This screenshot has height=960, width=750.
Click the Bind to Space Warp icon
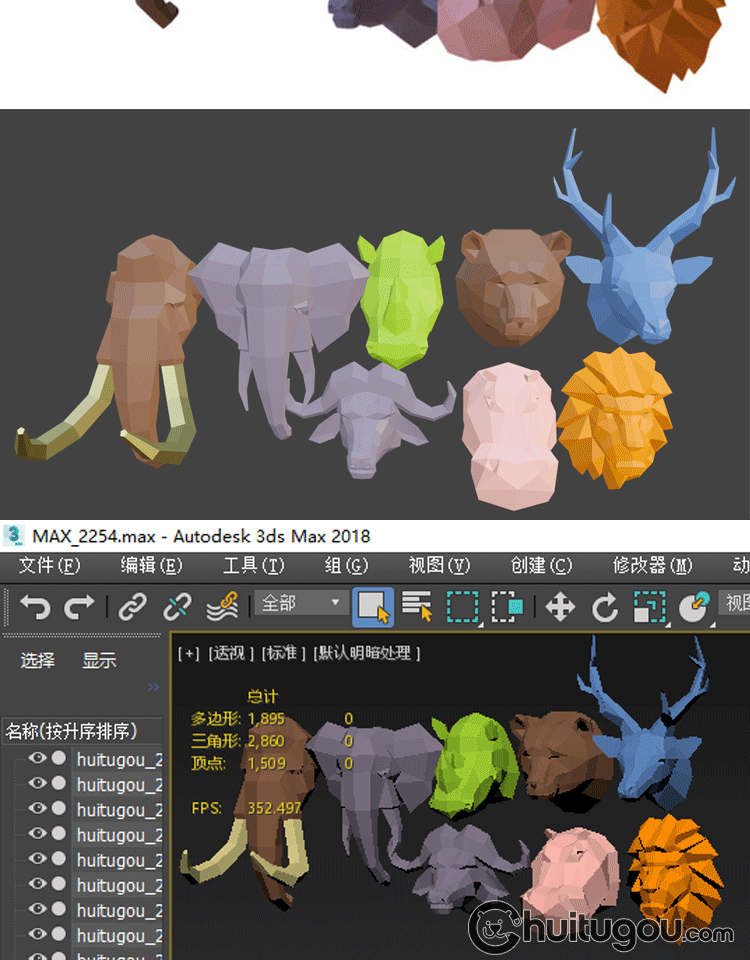[x=221, y=606]
